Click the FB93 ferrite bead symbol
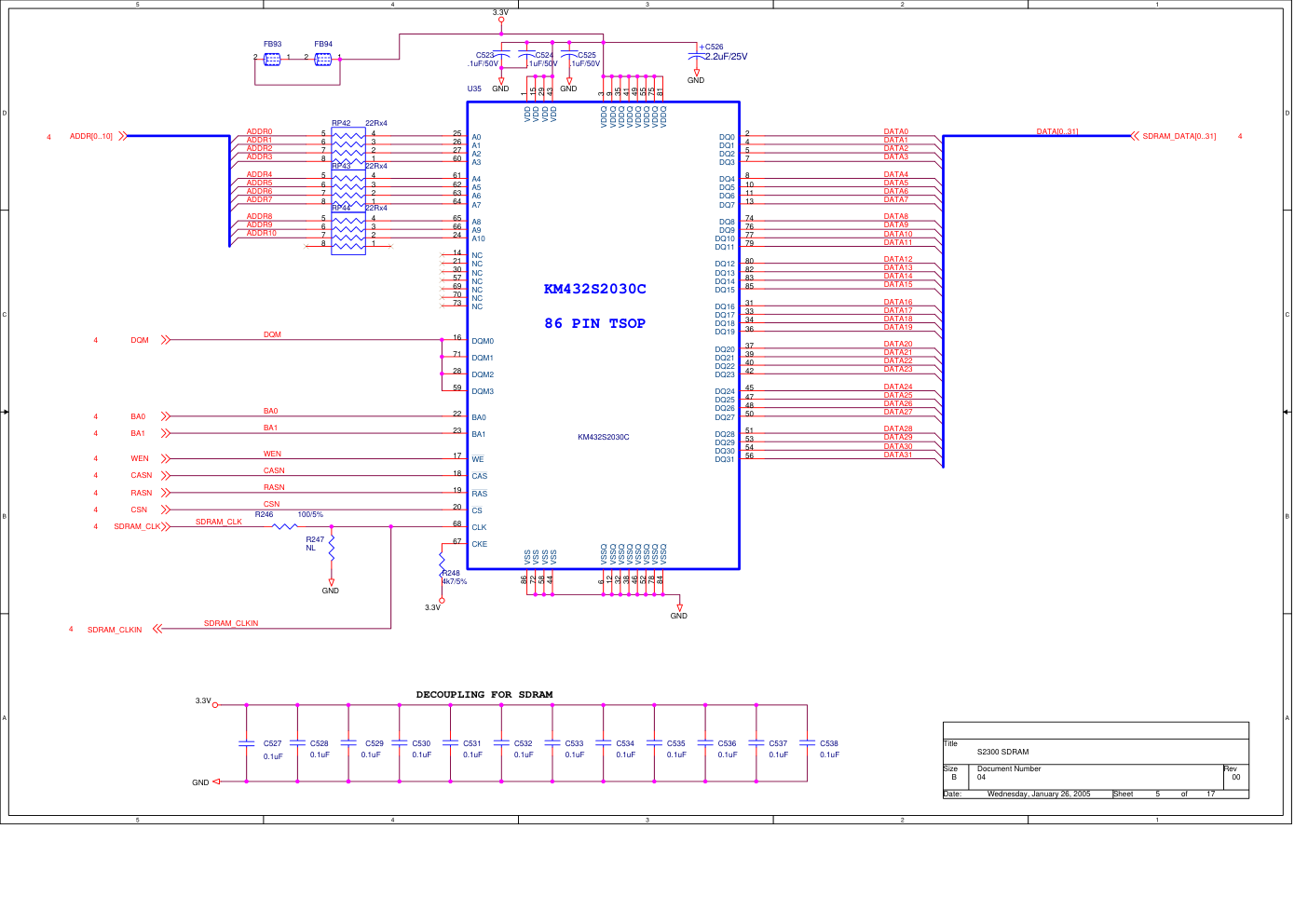This screenshot has height=924, width=1308. click(x=272, y=59)
